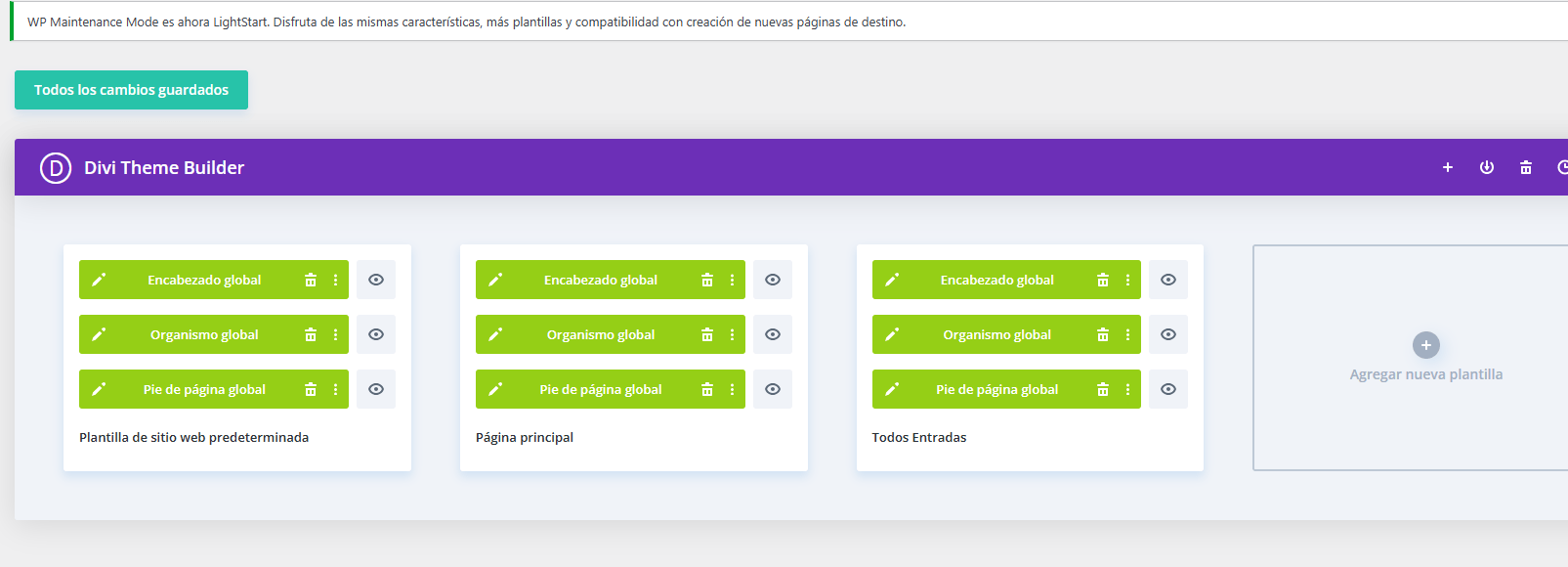Hide Encabezado global in default website template
The image size is (1568, 567).
376,280
